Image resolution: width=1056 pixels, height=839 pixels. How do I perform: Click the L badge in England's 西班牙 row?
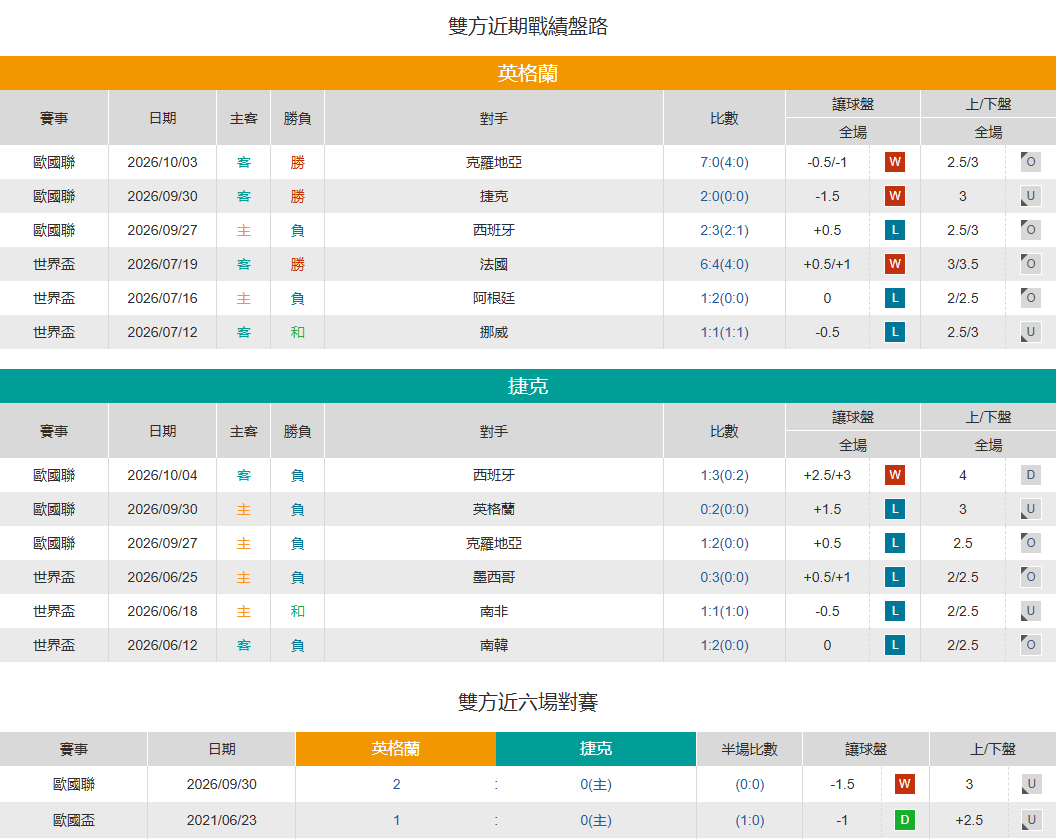pyautogui.click(x=894, y=230)
